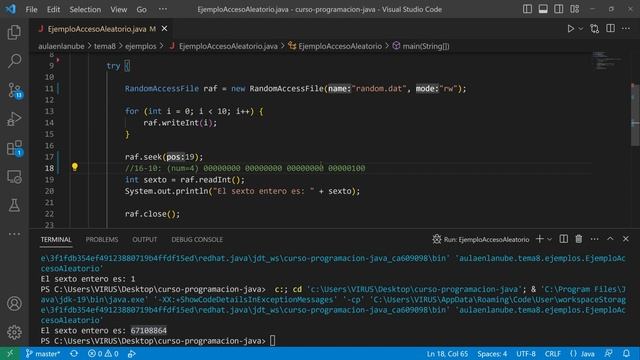This screenshot has height=360, width=640.
Task: Open feedback icon in status bar
Action: pyautogui.click(x=609, y=353)
